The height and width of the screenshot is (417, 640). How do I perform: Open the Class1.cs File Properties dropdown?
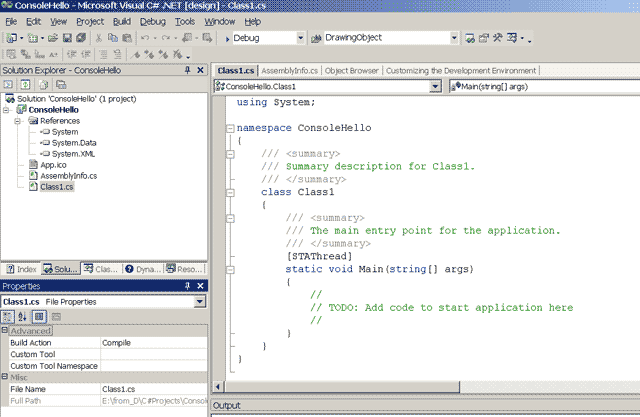200,302
